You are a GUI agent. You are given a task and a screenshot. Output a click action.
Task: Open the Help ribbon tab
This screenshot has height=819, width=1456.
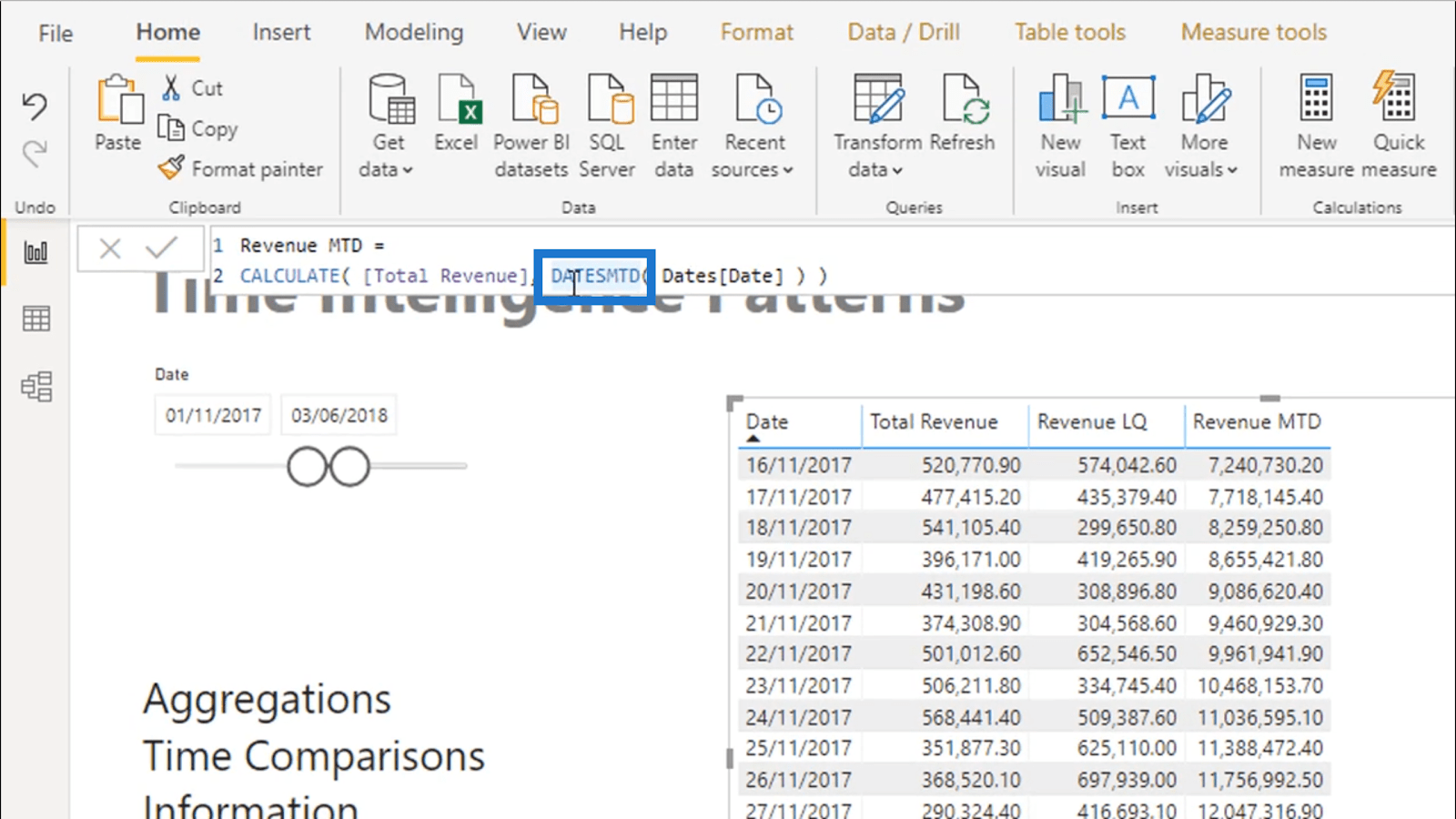pos(642,32)
